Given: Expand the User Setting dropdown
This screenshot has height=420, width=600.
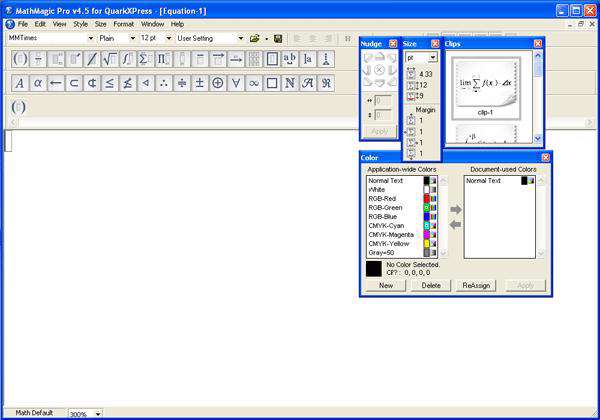Looking at the screenshot, I should 241,38.
